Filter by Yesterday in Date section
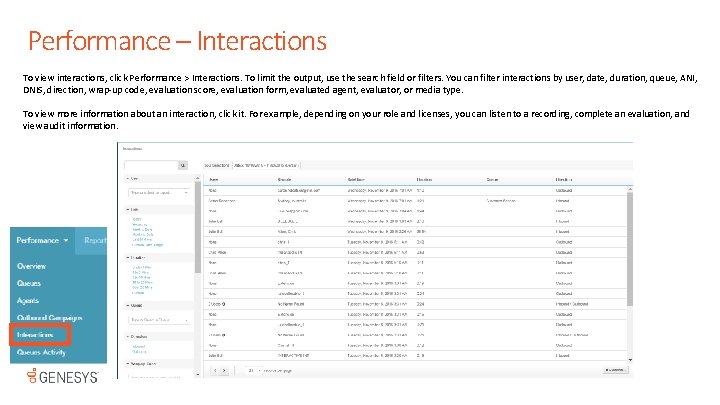720x405 pixels. tap(140, 225)
